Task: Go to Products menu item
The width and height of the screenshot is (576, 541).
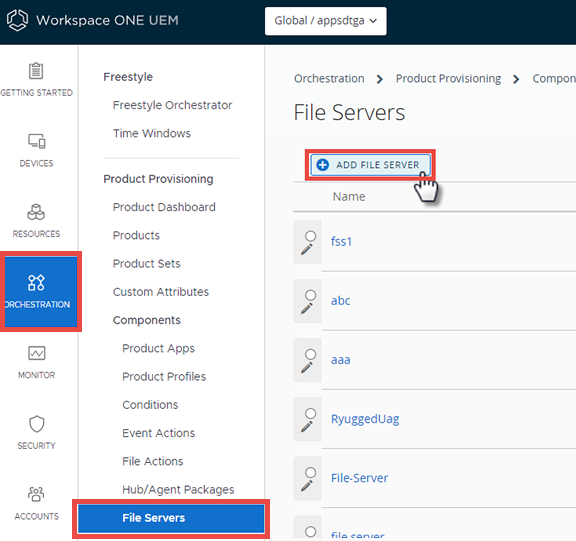Action: 136,235
